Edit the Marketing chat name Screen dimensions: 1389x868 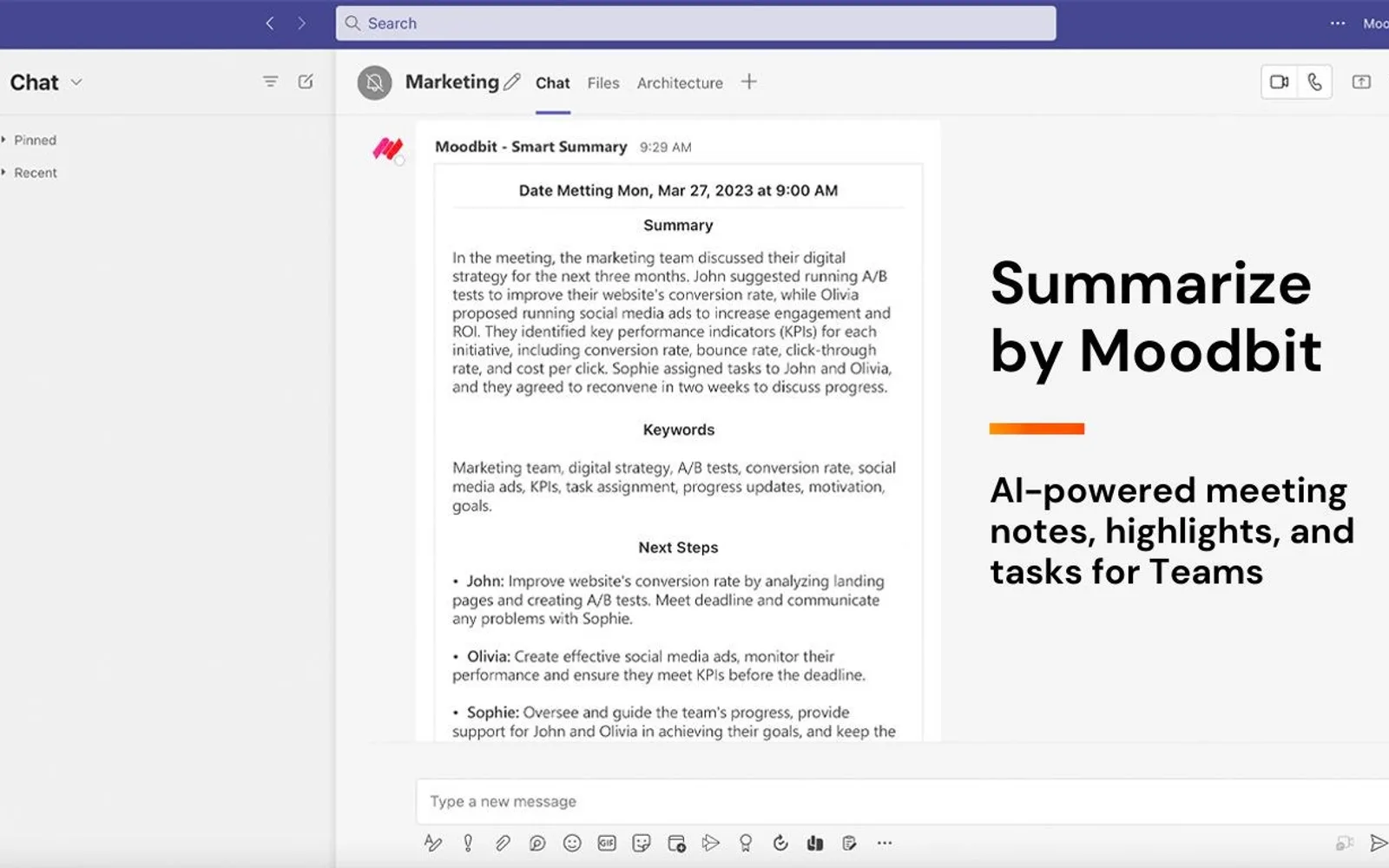tap(512, 82)
